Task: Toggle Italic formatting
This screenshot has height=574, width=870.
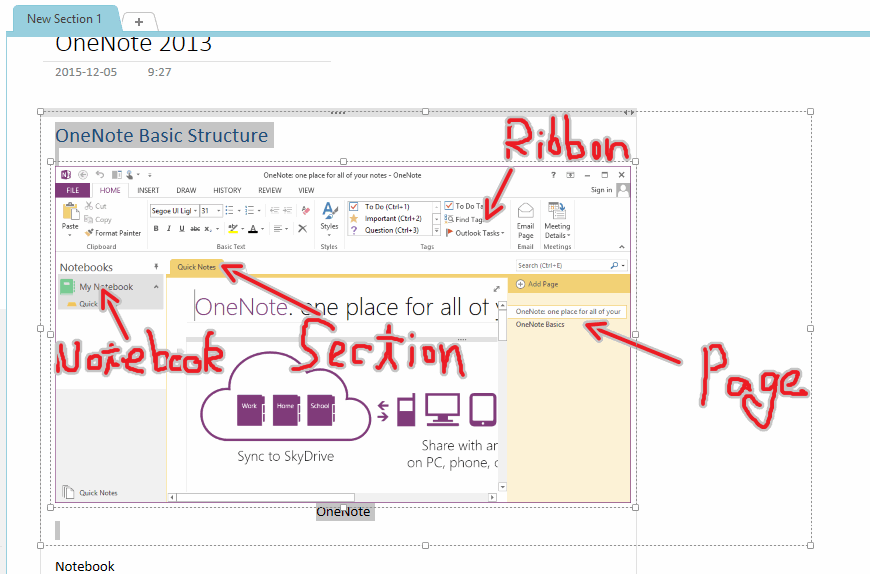Action: click(169, 228)
